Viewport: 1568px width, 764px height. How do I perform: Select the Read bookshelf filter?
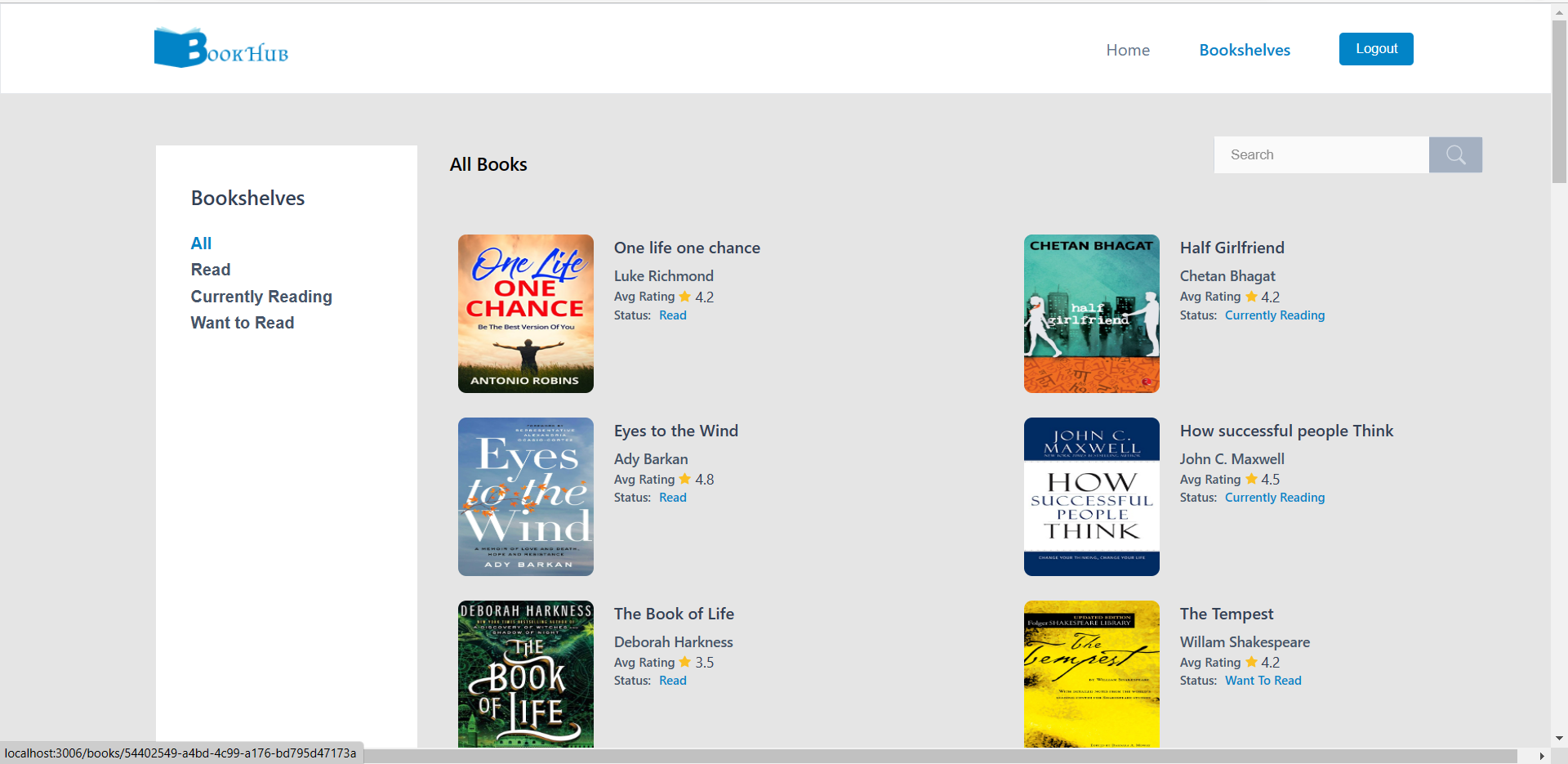pyautogui.click(x=210, y=270)
